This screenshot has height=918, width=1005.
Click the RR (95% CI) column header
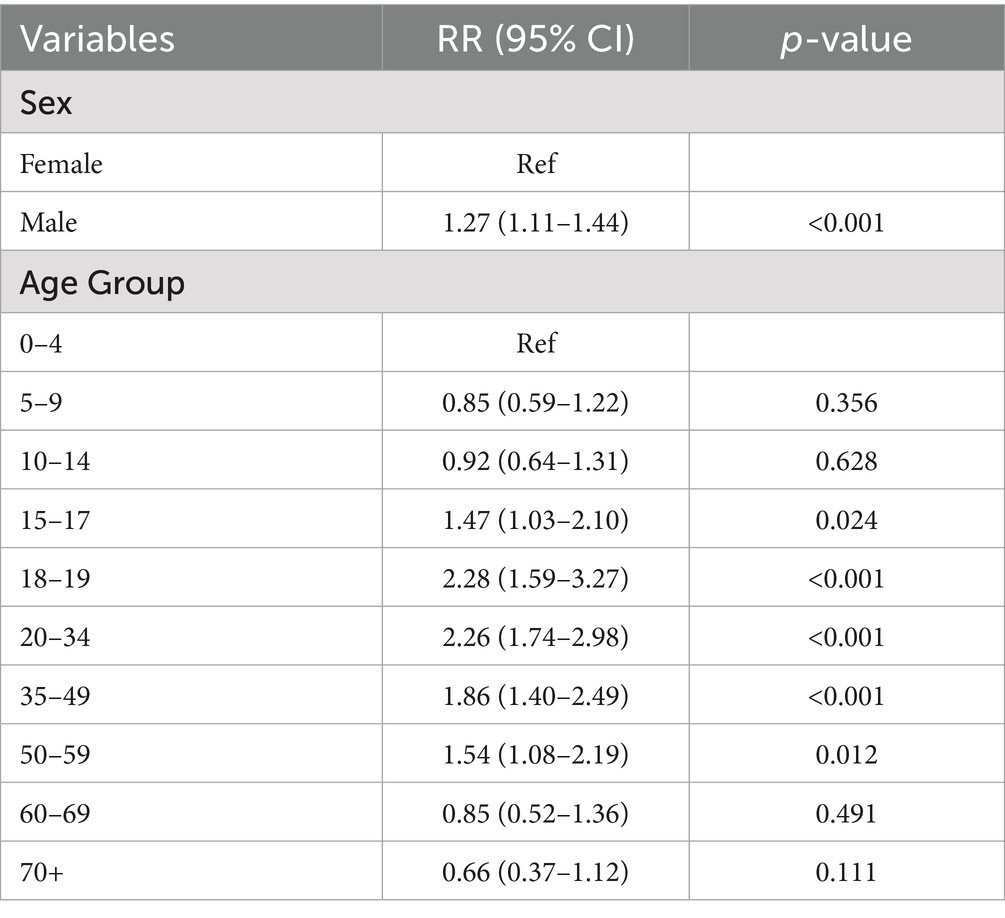pos(535,38)
